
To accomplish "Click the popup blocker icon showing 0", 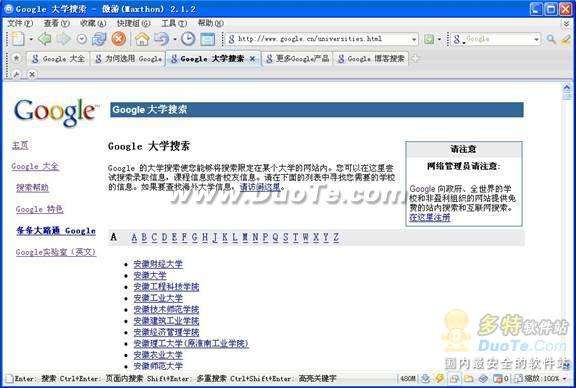I will pyautogui.click(x=501, y=378).
